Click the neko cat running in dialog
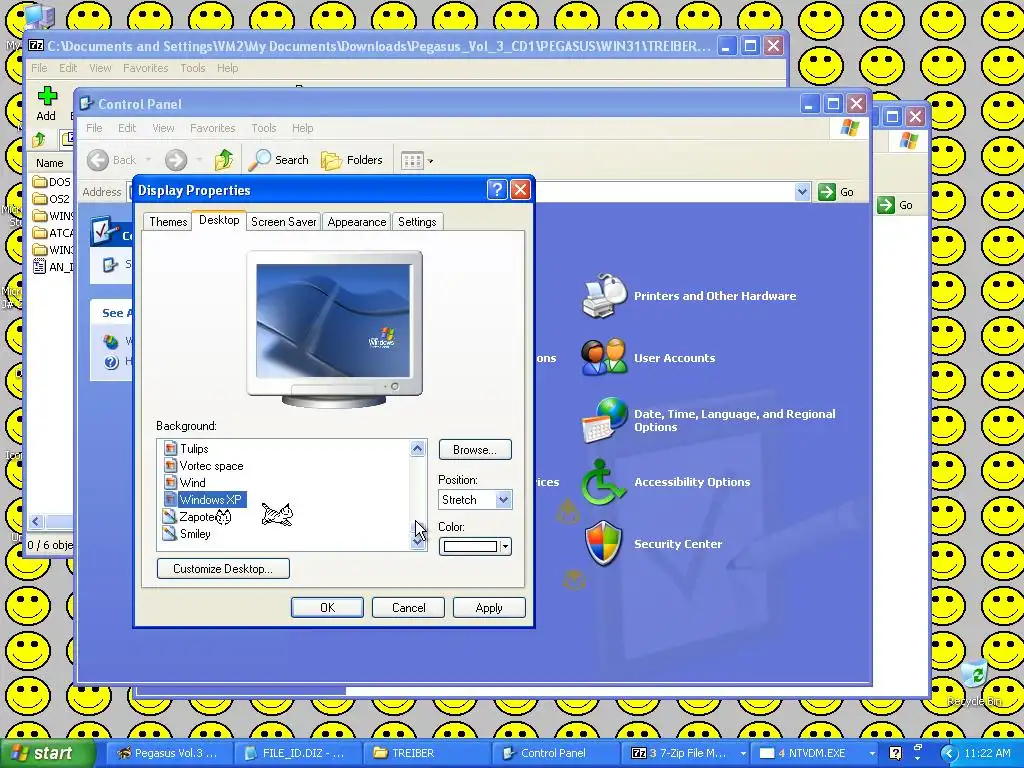The height and width of the screenshot is (768, 1024). pyautogui.click(x=277, y=515)
